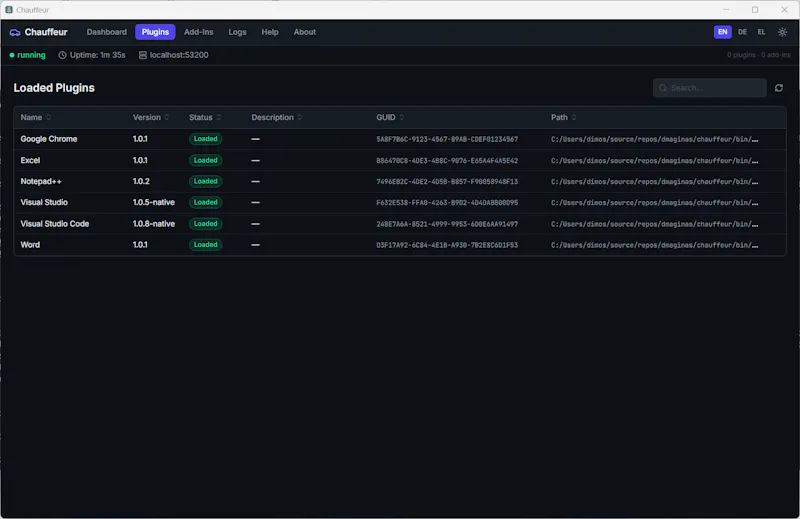Image resolution: width=800 pixels, height=519 pixels.
Task: Click the Loaded Plugins heading
Action: click(54, 88)
